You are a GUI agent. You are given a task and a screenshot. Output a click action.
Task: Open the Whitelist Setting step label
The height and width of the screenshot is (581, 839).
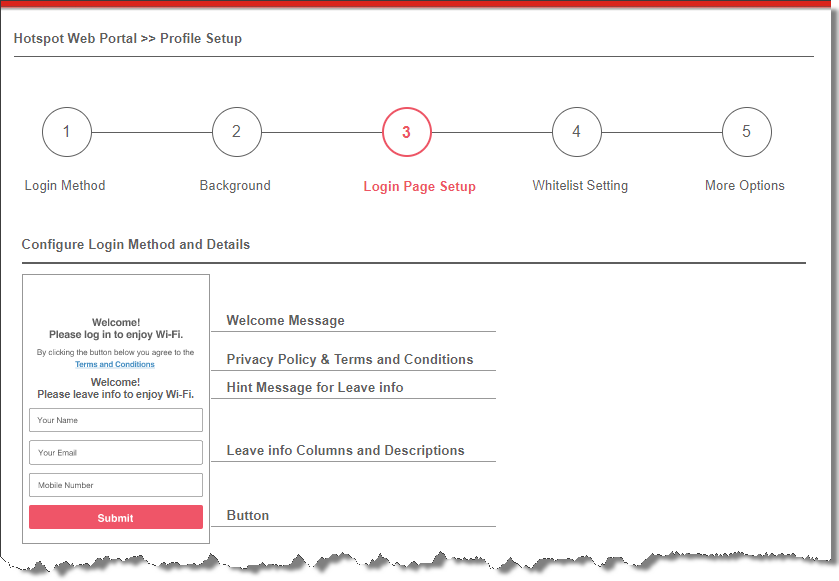pos(580,186)
